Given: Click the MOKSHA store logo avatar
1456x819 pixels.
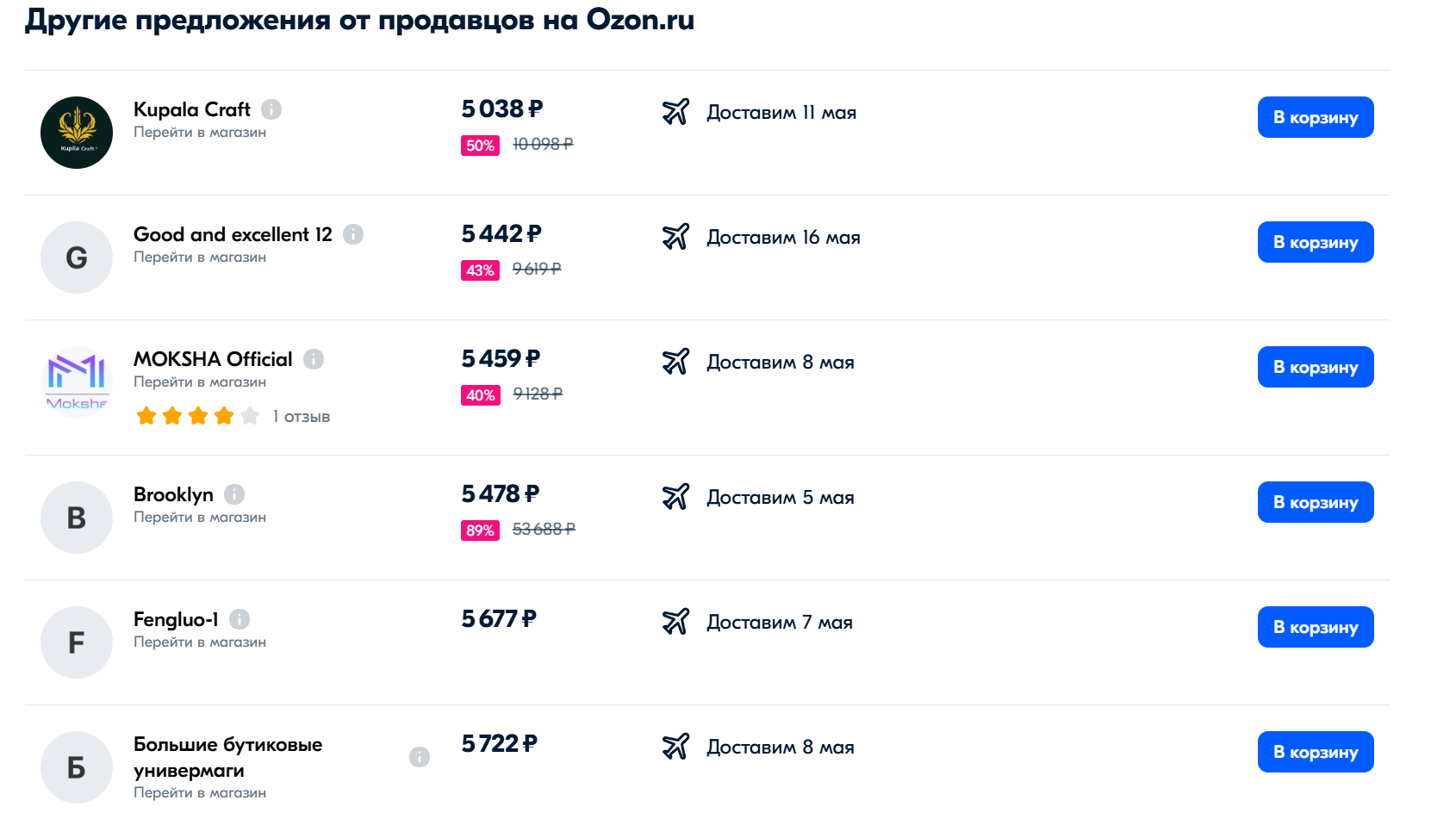Looking at the screenshot, I should tap(77, 382).
